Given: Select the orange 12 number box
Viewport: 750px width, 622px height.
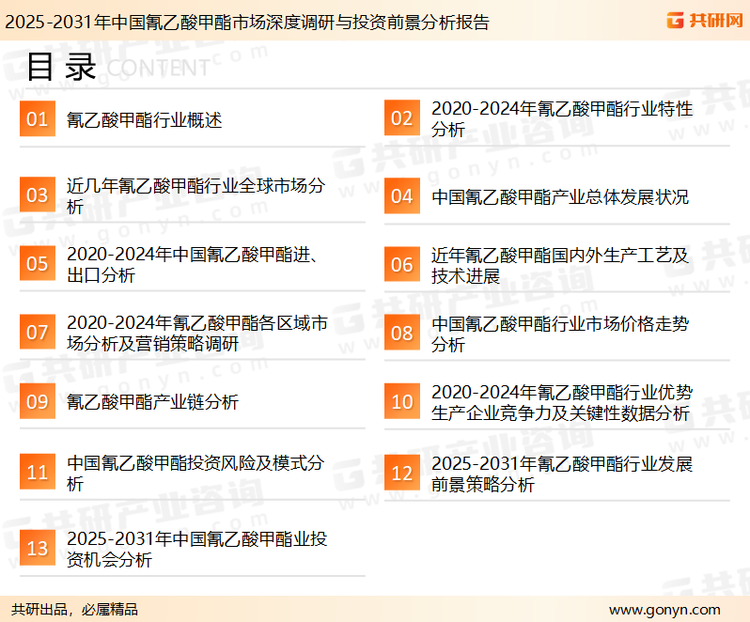Looking at the screenshot, I should [x=402, y=473].
